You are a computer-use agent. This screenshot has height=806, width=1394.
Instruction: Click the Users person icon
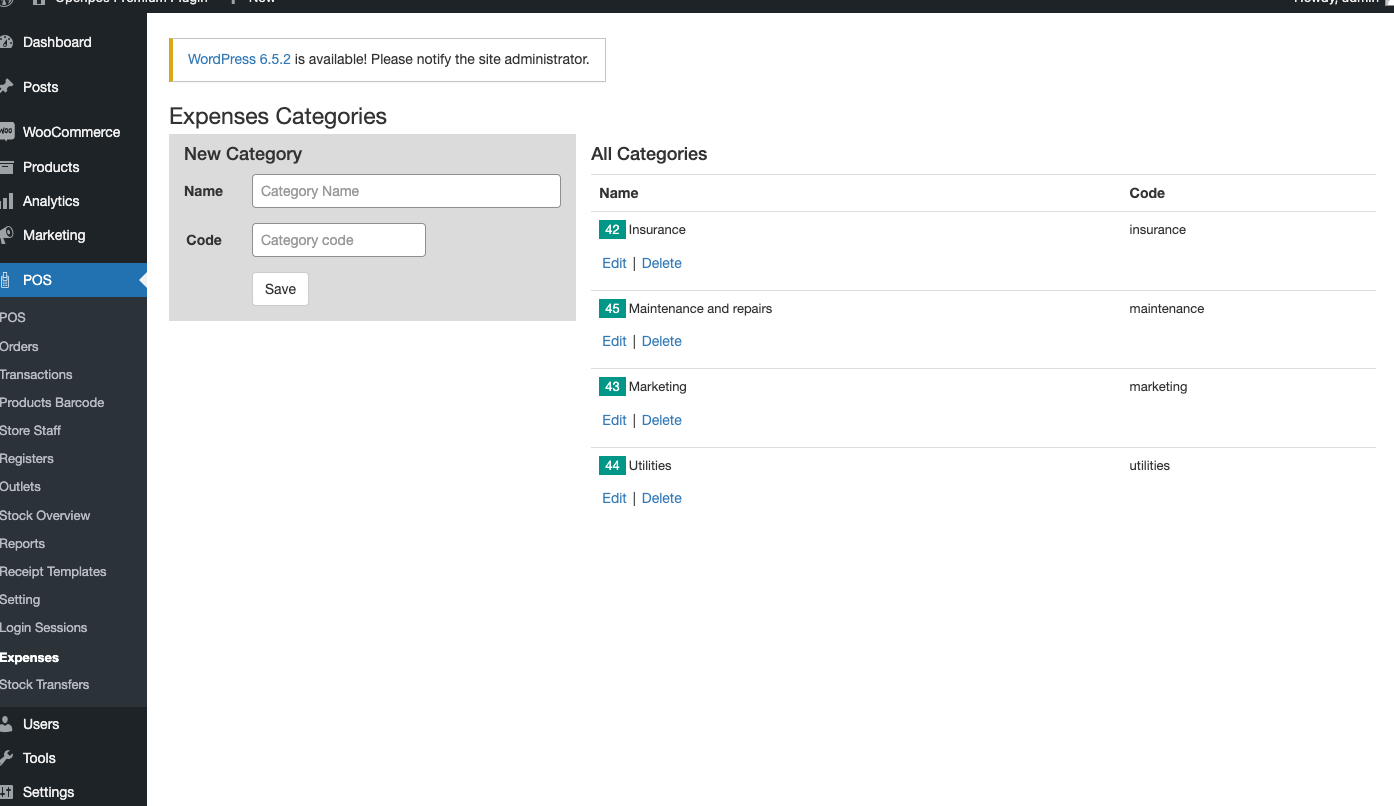coord(6,724)
